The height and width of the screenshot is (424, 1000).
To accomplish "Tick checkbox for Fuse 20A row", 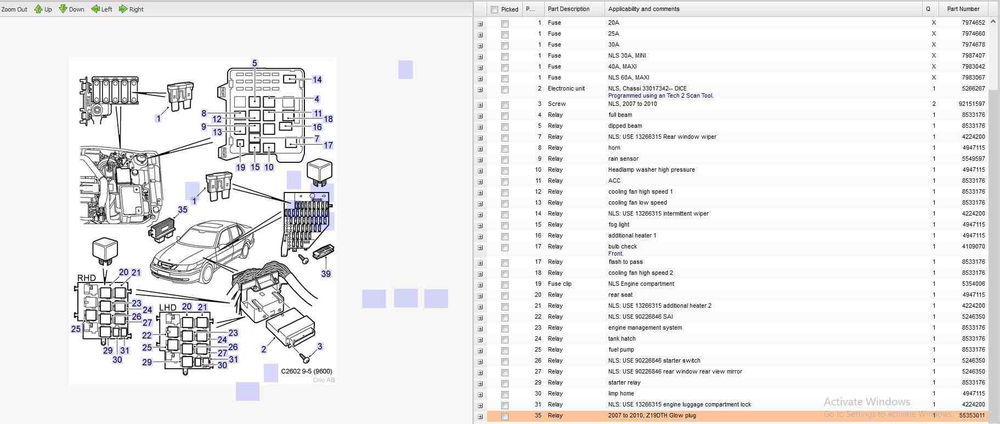I will pos(505,22).
